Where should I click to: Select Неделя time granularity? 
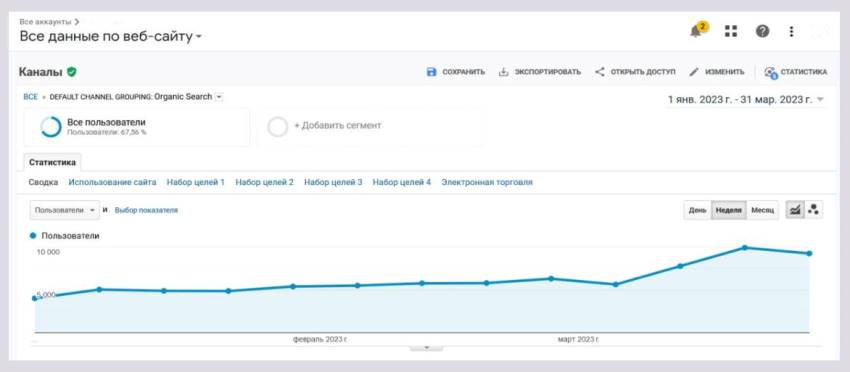729,210
